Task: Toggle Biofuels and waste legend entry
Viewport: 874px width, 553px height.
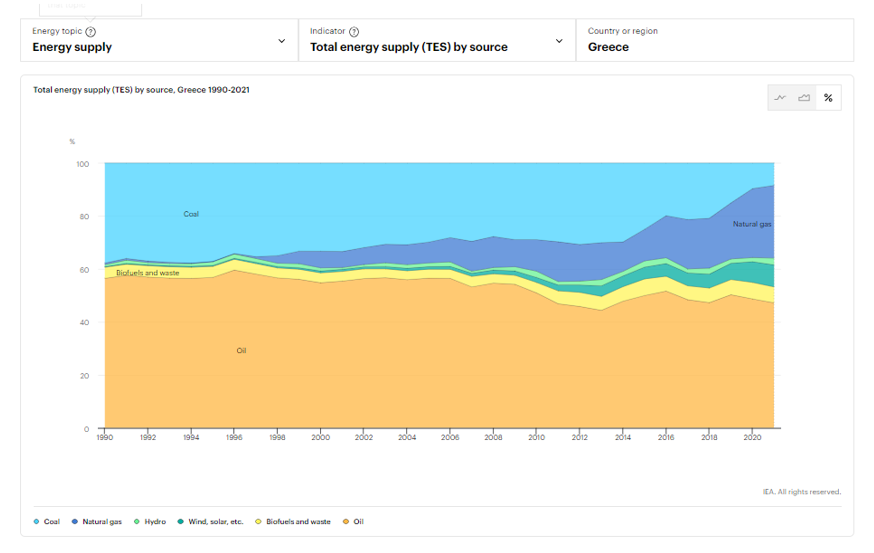Action: tap(297, 522)
